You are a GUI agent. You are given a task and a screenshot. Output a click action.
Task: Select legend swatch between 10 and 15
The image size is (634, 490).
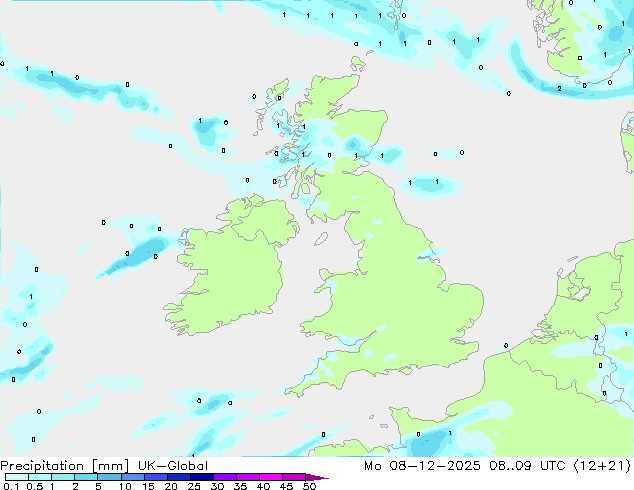tap(133, 477)
